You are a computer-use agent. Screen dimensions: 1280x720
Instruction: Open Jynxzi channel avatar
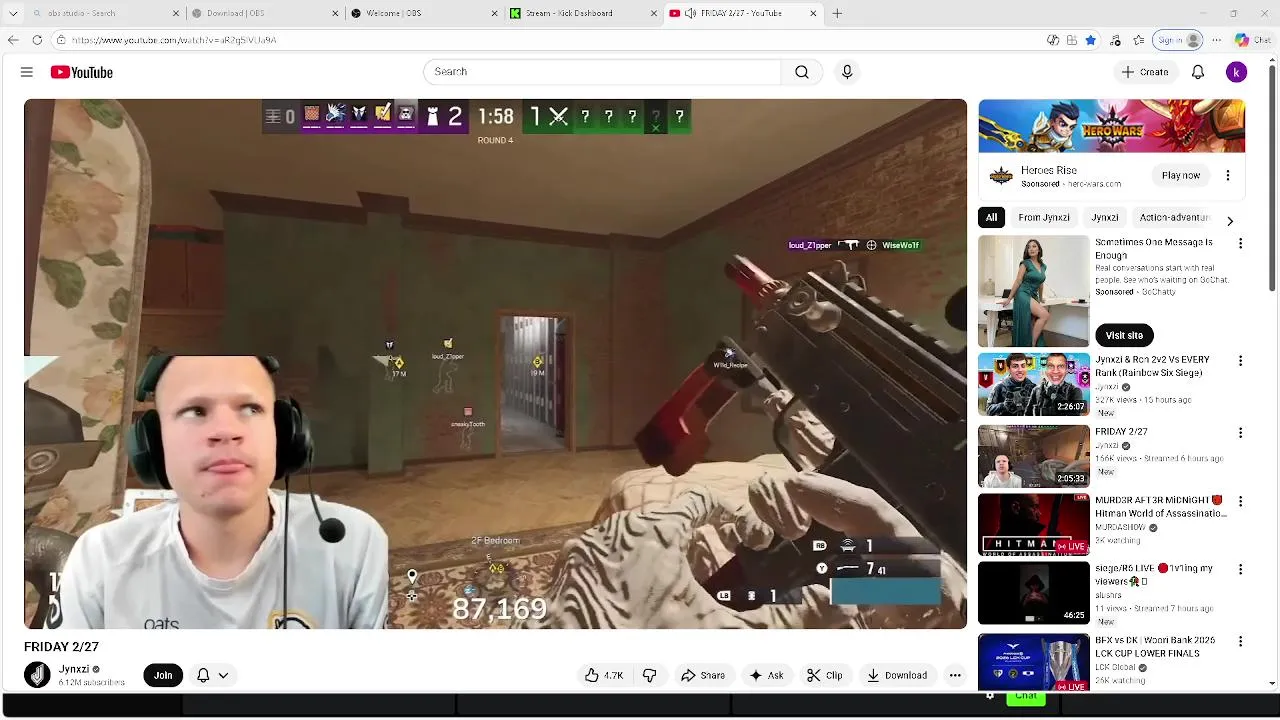(x=37, y=675)
